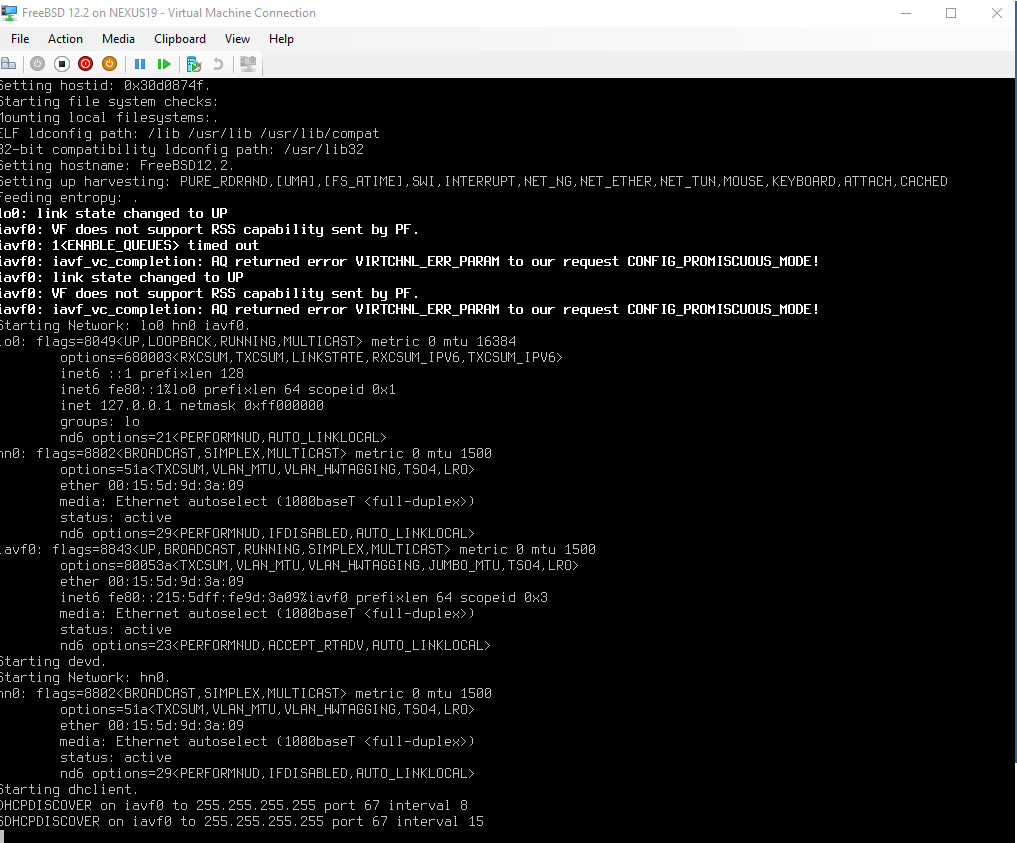Pause the virtual machine
The height and width of the screenshot is (843, 1017).
pyautogui.click(x=141, y=64)
